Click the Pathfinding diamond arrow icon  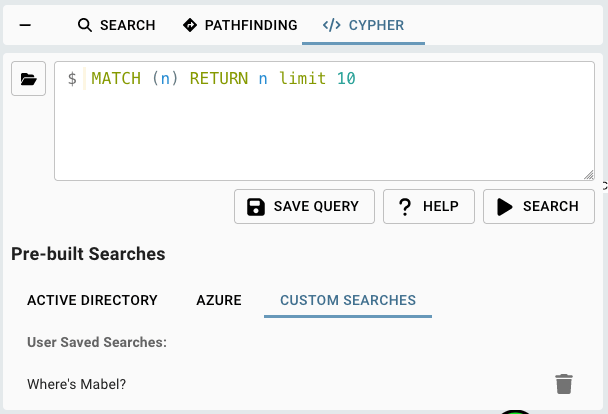(x=190, y=25)
